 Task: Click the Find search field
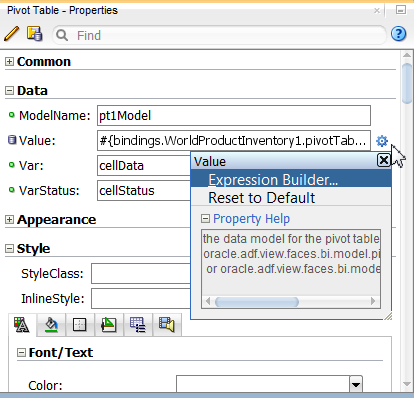pyautogui.click(x=219, y=35)
